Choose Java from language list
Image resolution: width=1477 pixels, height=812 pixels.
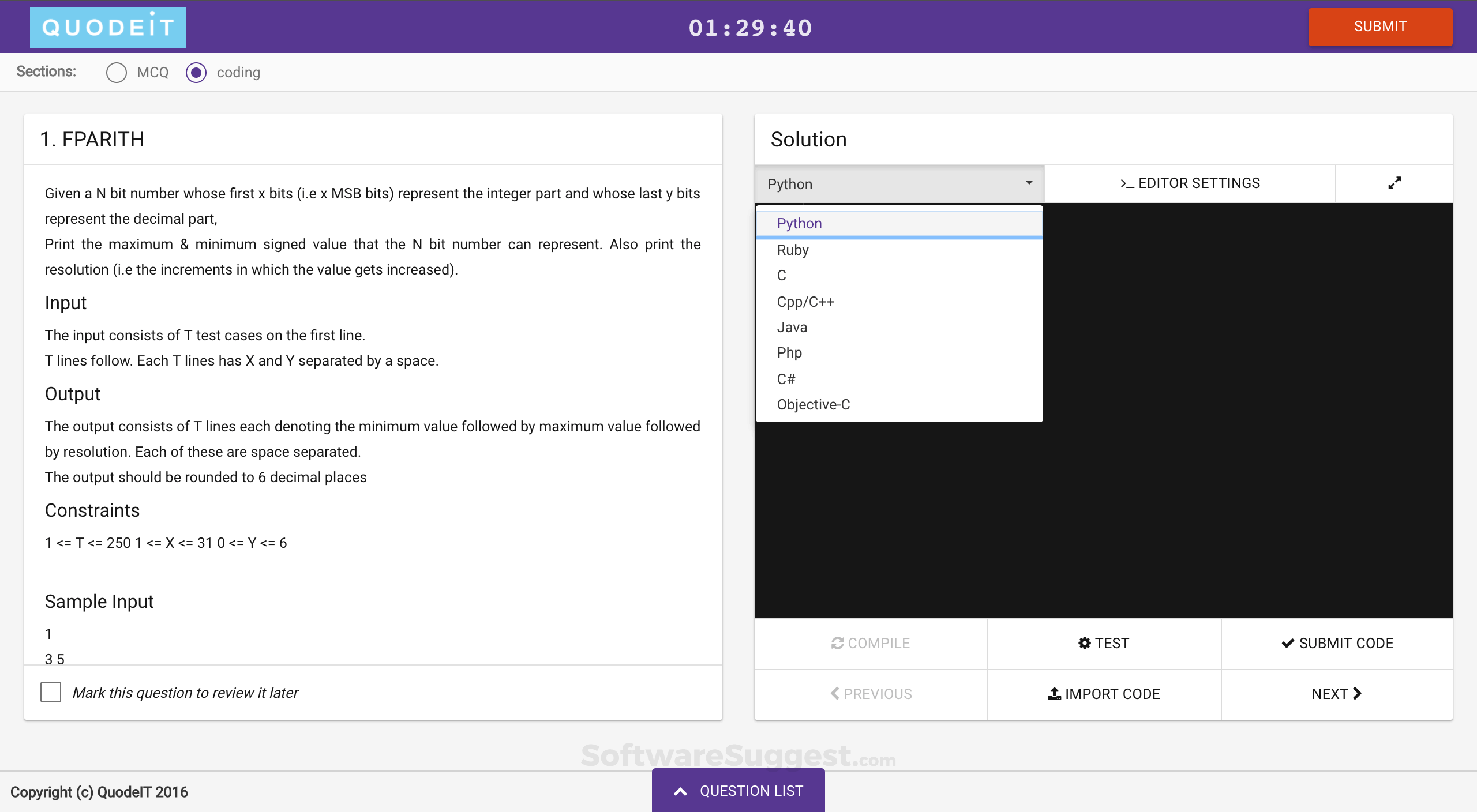[792, 328]
